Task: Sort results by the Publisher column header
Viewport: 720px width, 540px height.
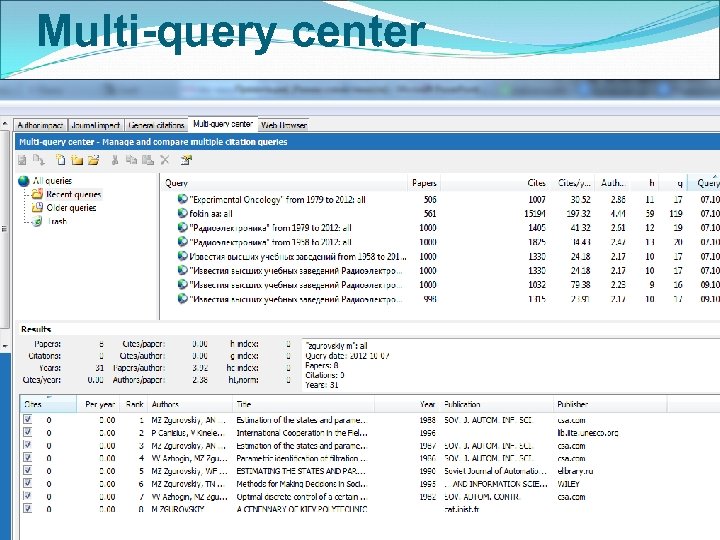Action: click(610, 405)
